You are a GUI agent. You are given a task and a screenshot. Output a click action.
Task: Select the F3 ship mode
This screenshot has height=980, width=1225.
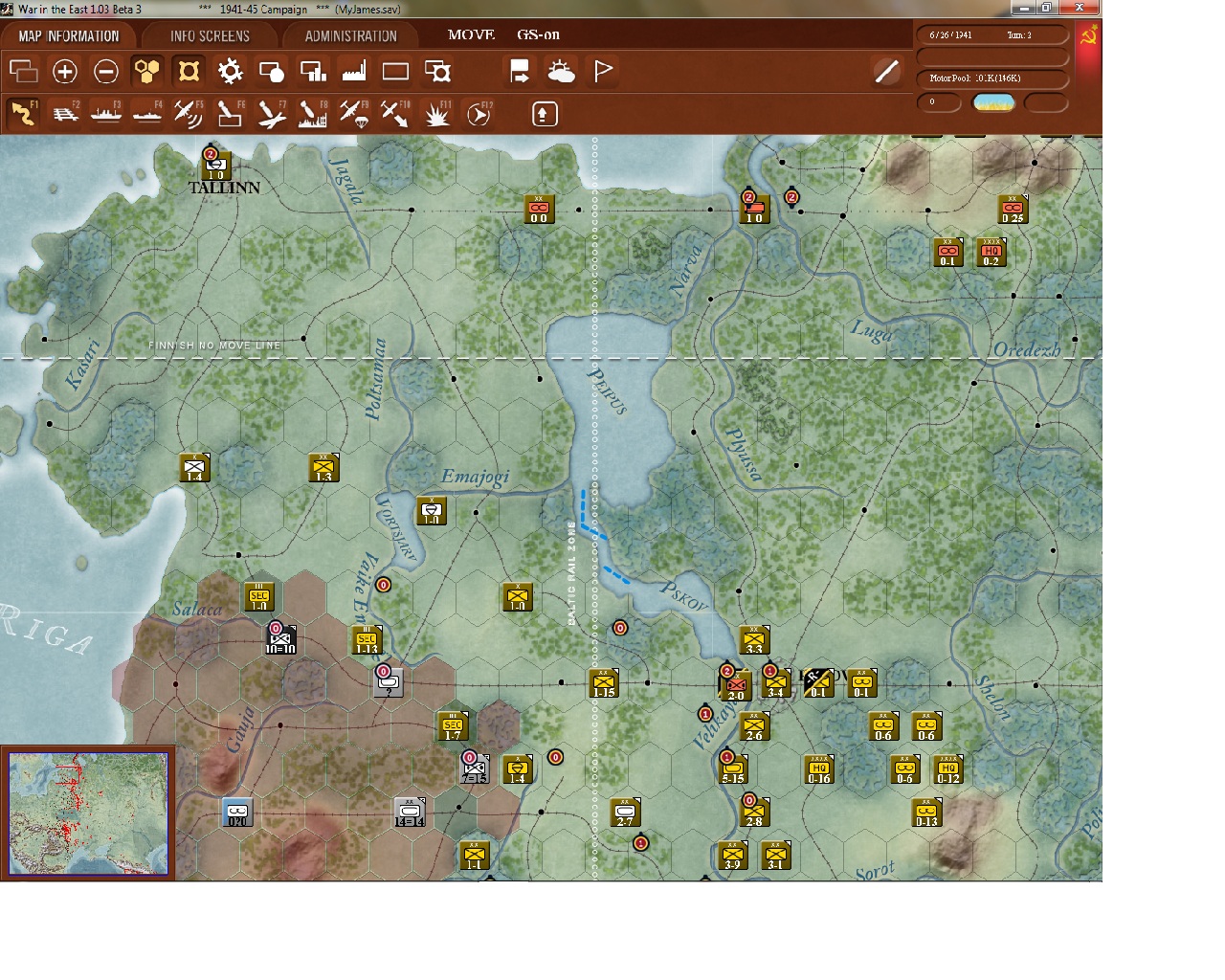tap(105, 113)
